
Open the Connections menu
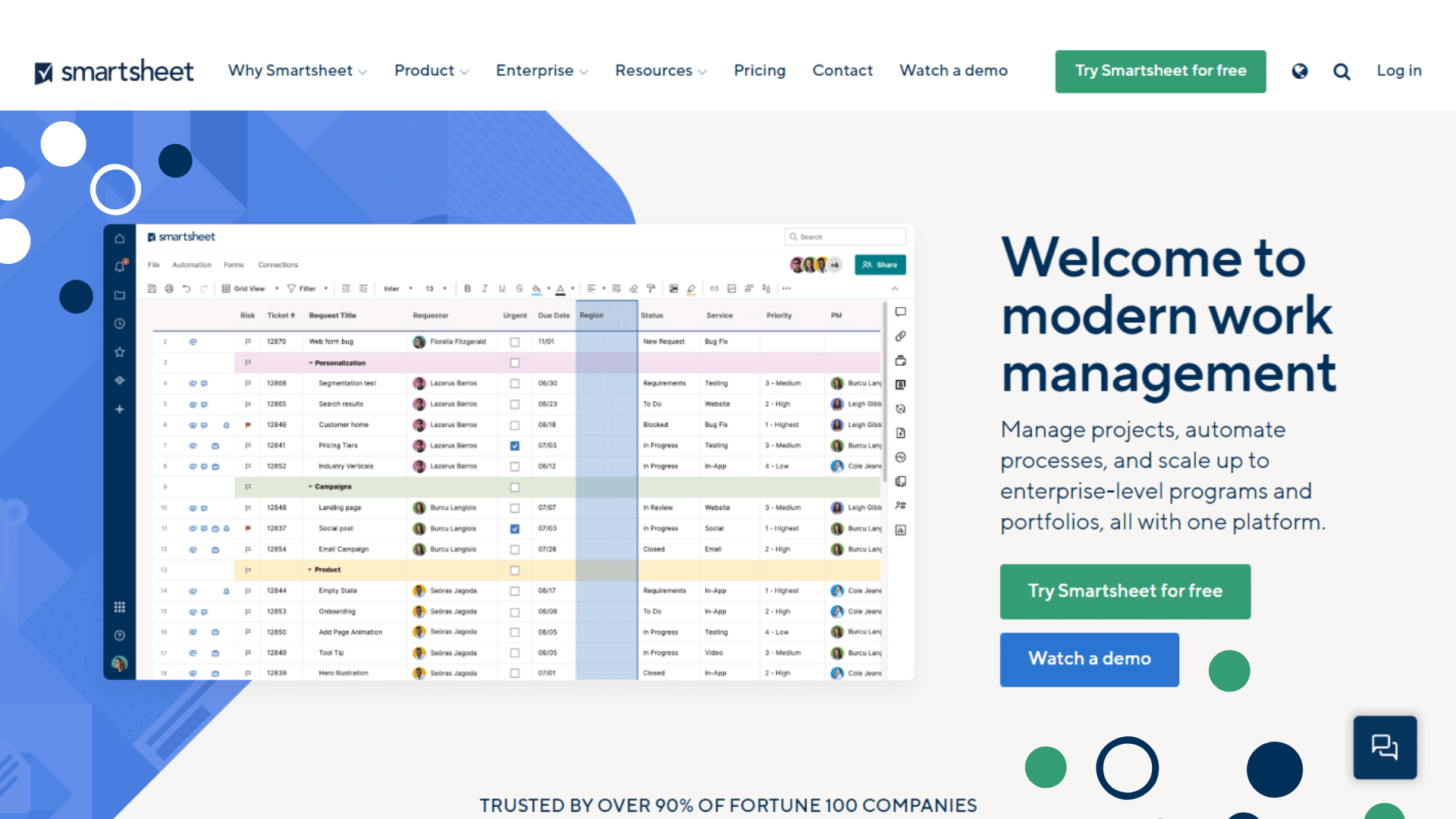point(278,265)
